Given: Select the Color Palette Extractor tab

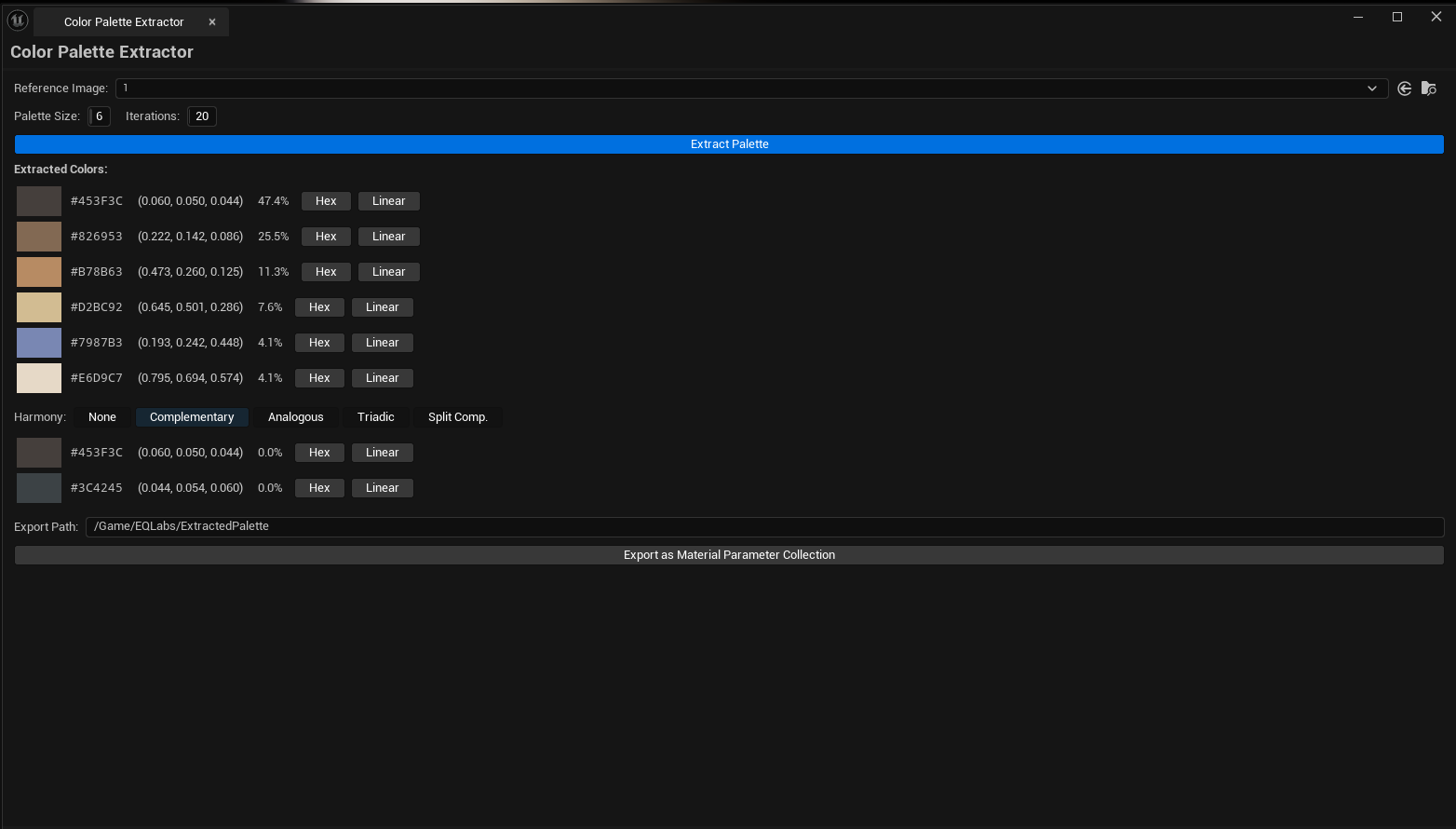Looking at the screenshot, I should [x=124, y=22].
